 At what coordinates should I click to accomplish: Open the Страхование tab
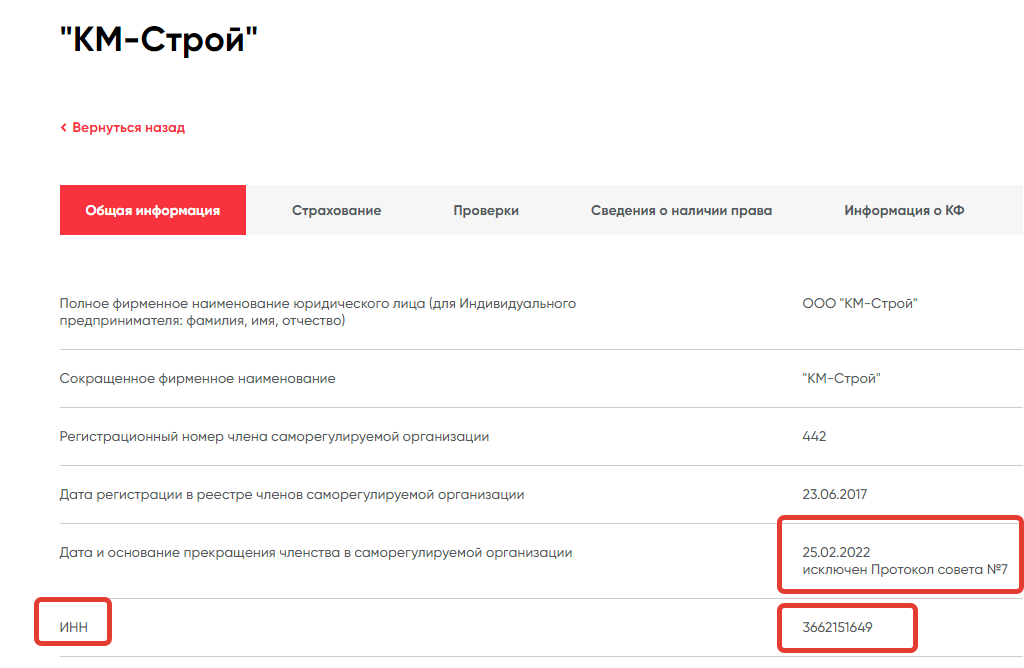[x=336, y=211]
